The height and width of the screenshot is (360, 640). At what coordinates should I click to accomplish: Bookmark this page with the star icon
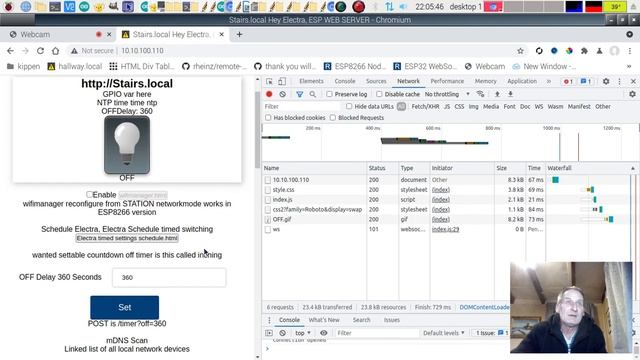[520, 51]
